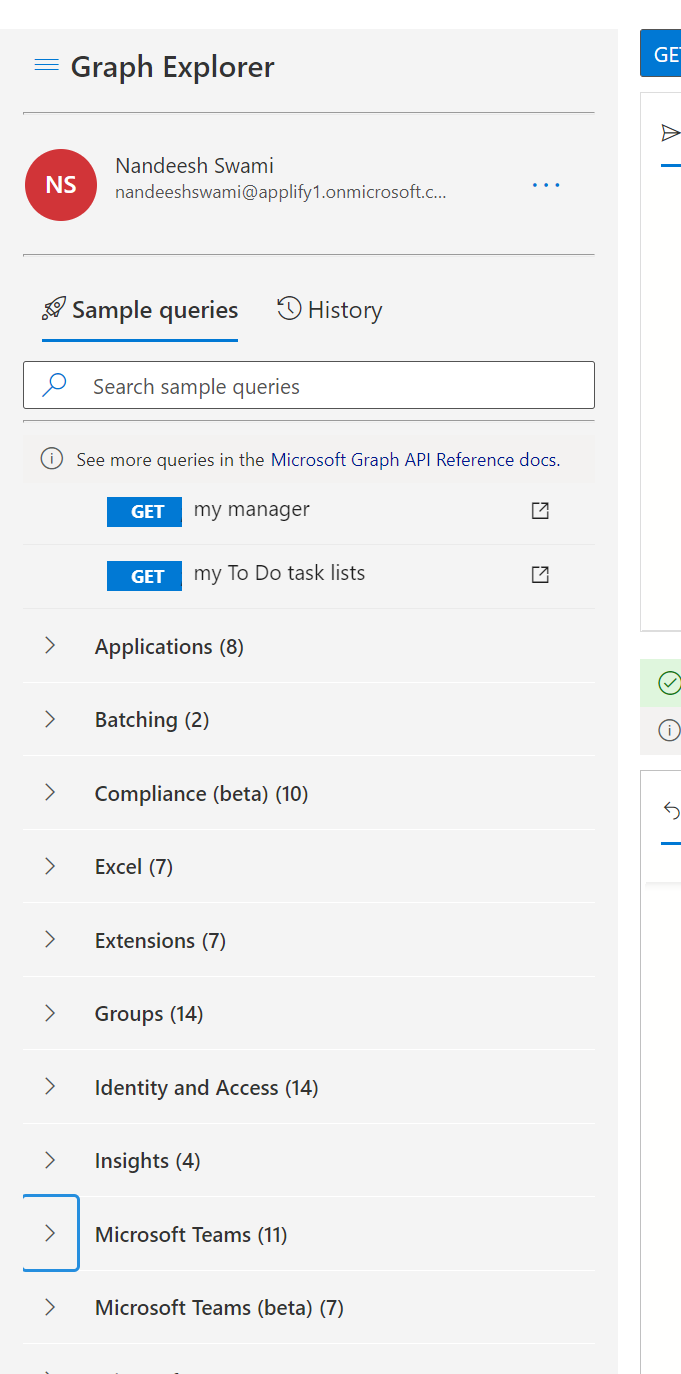681x1374 pixels.
Task: Click the rocket icon on Sample queries
Action: point(54,309)
